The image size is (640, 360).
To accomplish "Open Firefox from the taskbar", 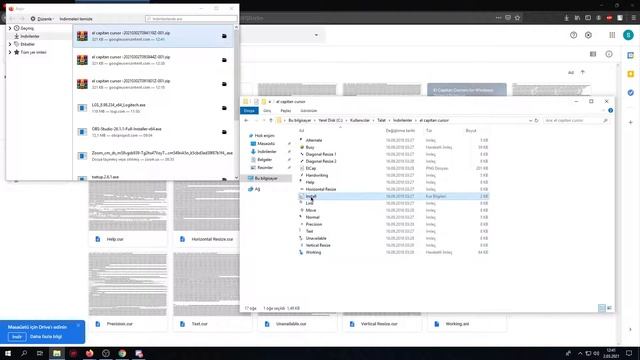I will point(89,353).
